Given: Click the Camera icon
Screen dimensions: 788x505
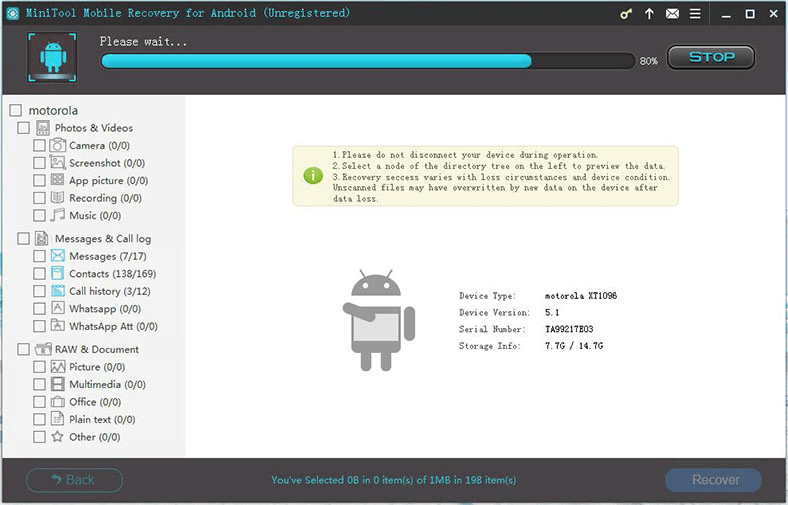Looking at the screenshot, I should coord(58,145).
